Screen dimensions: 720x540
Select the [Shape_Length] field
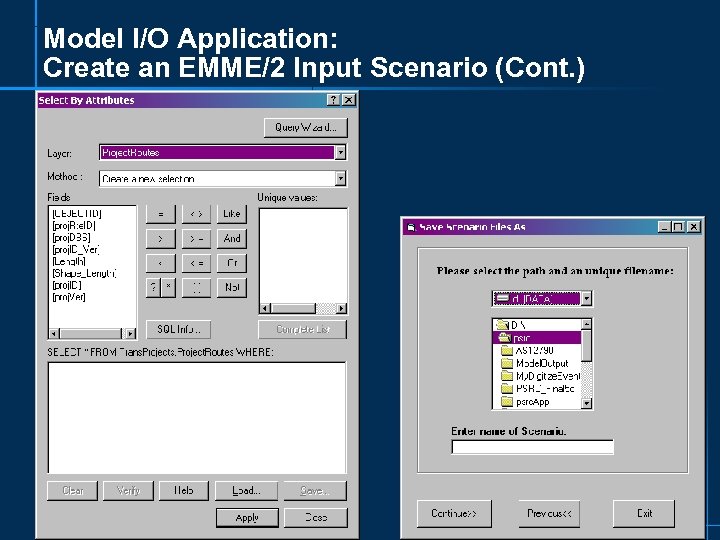point(84,273)
